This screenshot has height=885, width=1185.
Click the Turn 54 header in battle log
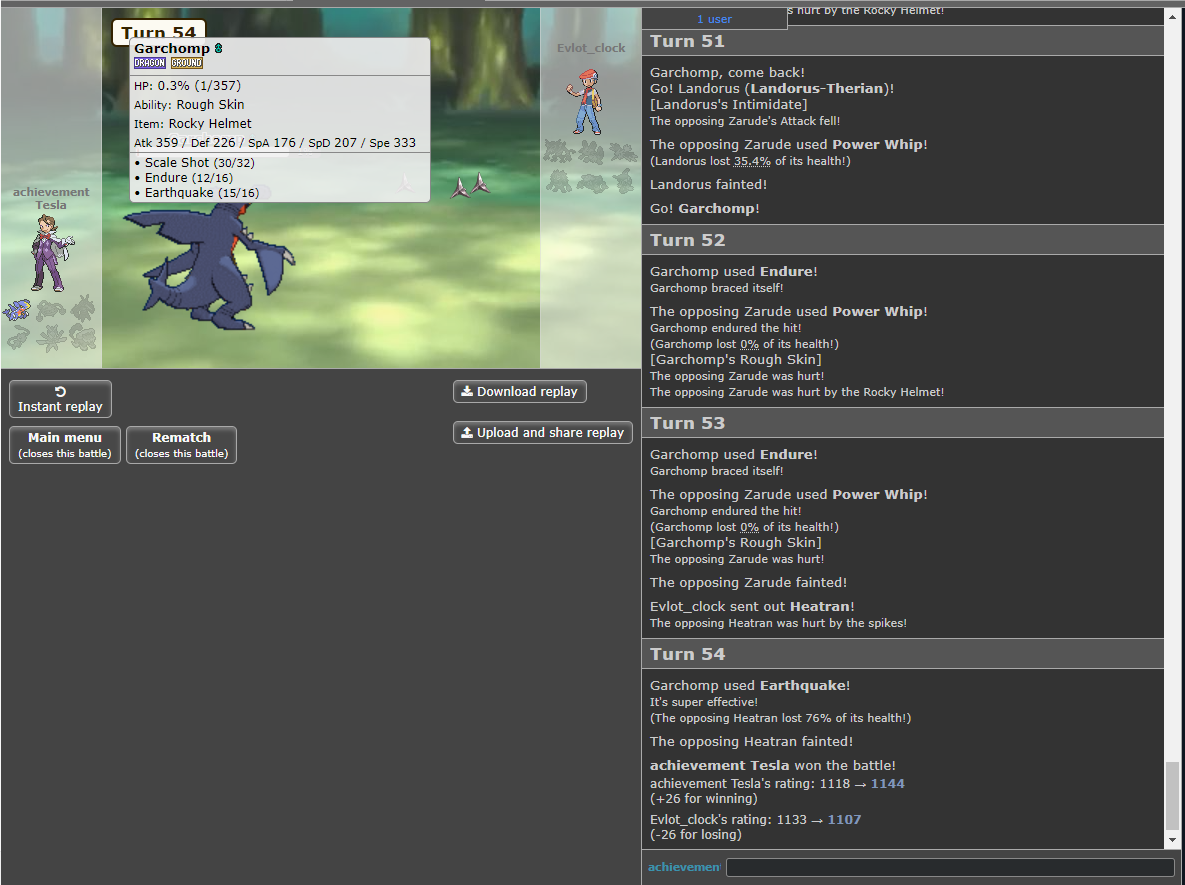(x=902, y=654)
